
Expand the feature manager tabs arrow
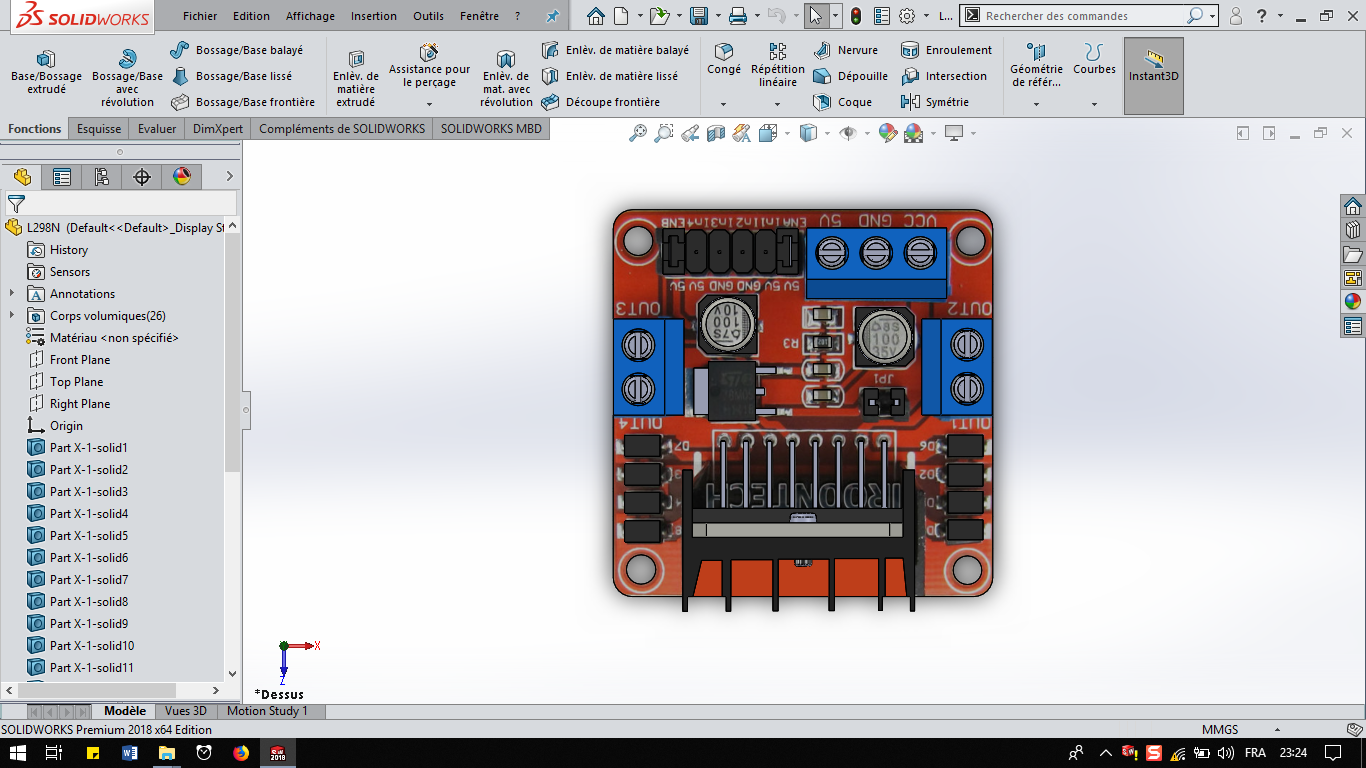coord(229,177)
